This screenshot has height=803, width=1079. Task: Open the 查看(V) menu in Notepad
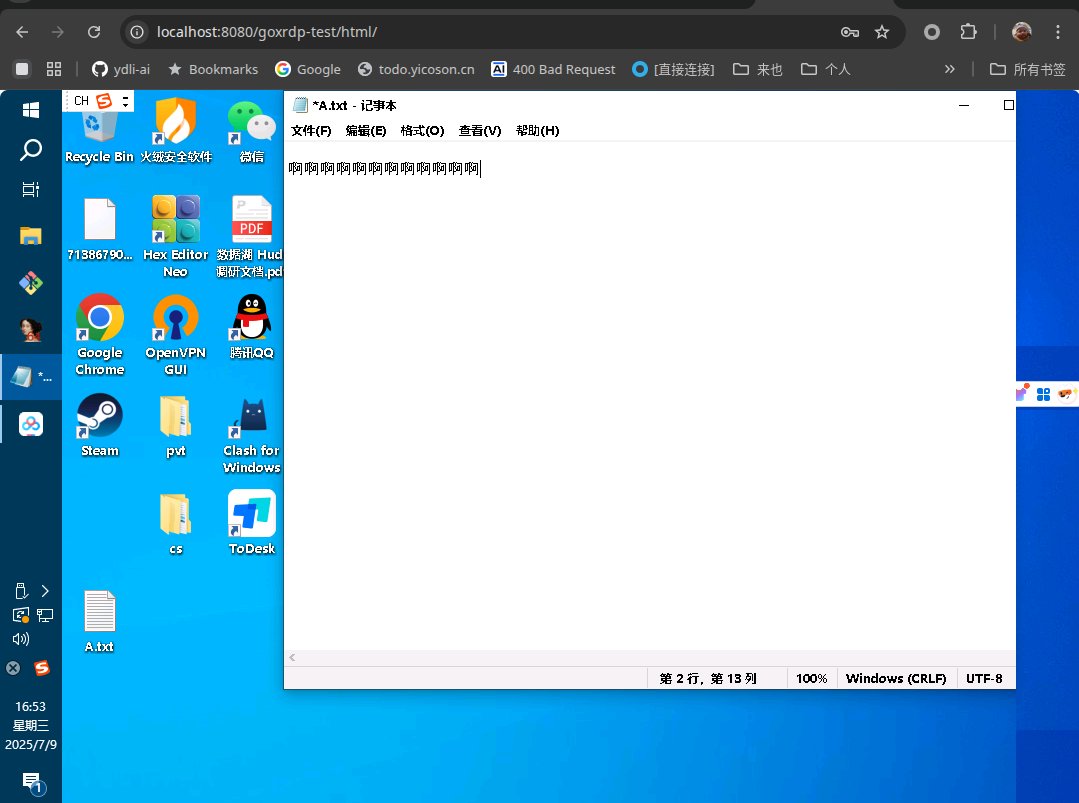tap(480, 131)
